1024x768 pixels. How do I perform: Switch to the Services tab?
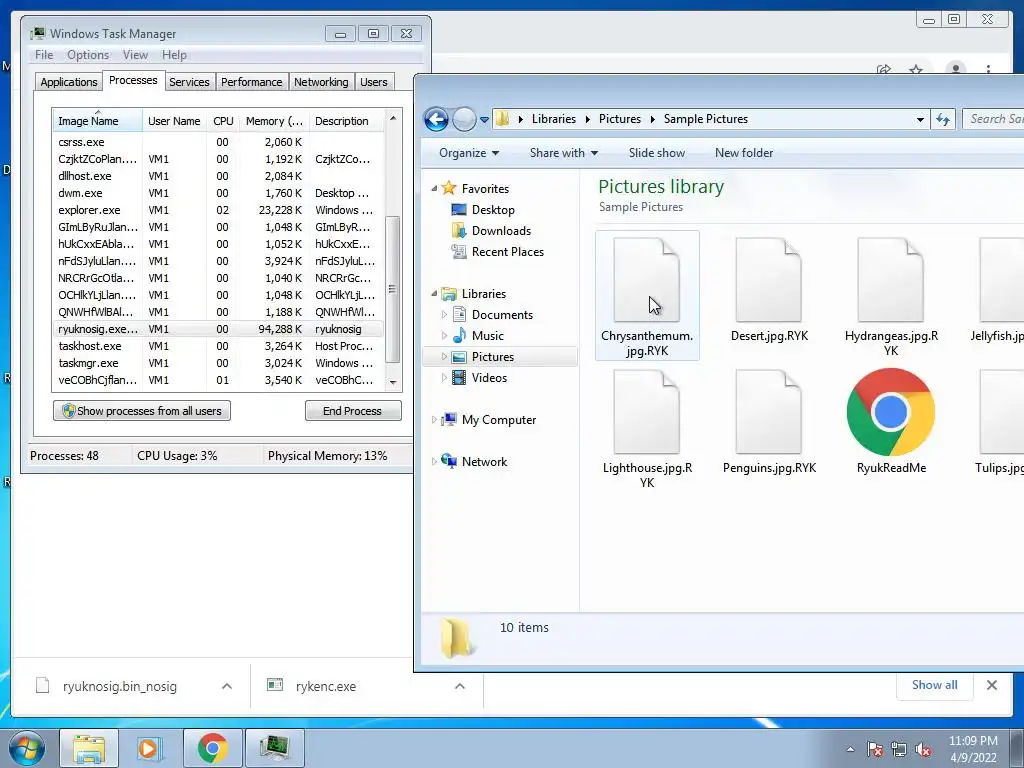189,82
